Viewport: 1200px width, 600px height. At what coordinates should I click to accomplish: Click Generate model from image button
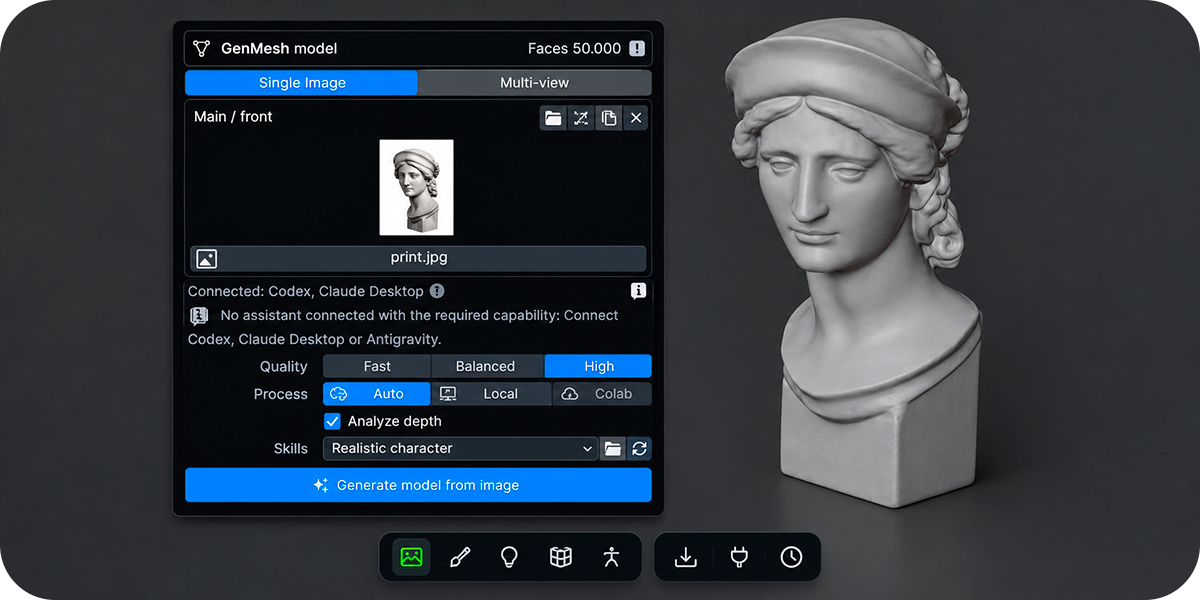click(x=418, y=485)
